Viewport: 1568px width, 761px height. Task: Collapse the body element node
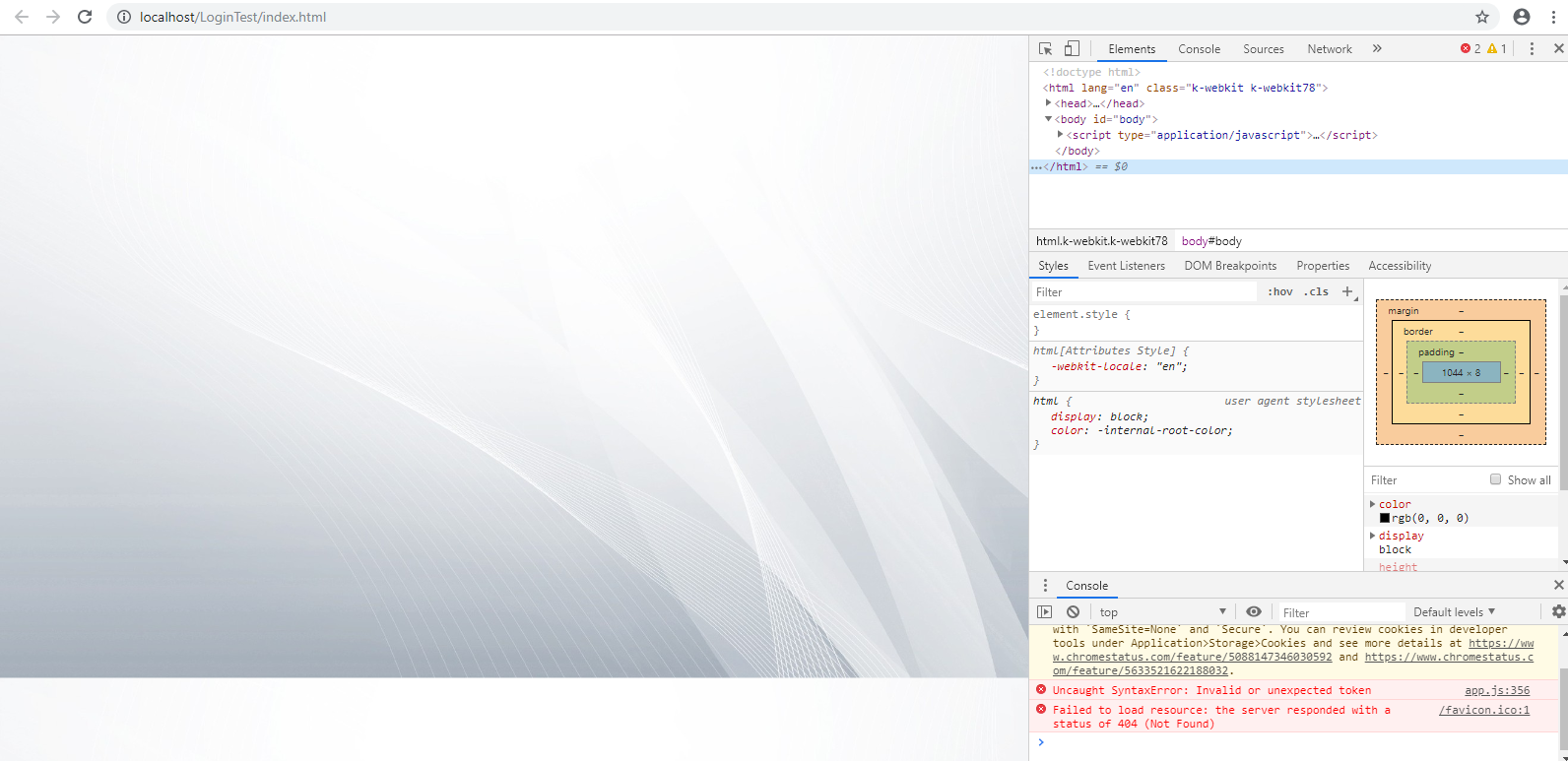coord(1049,119)
